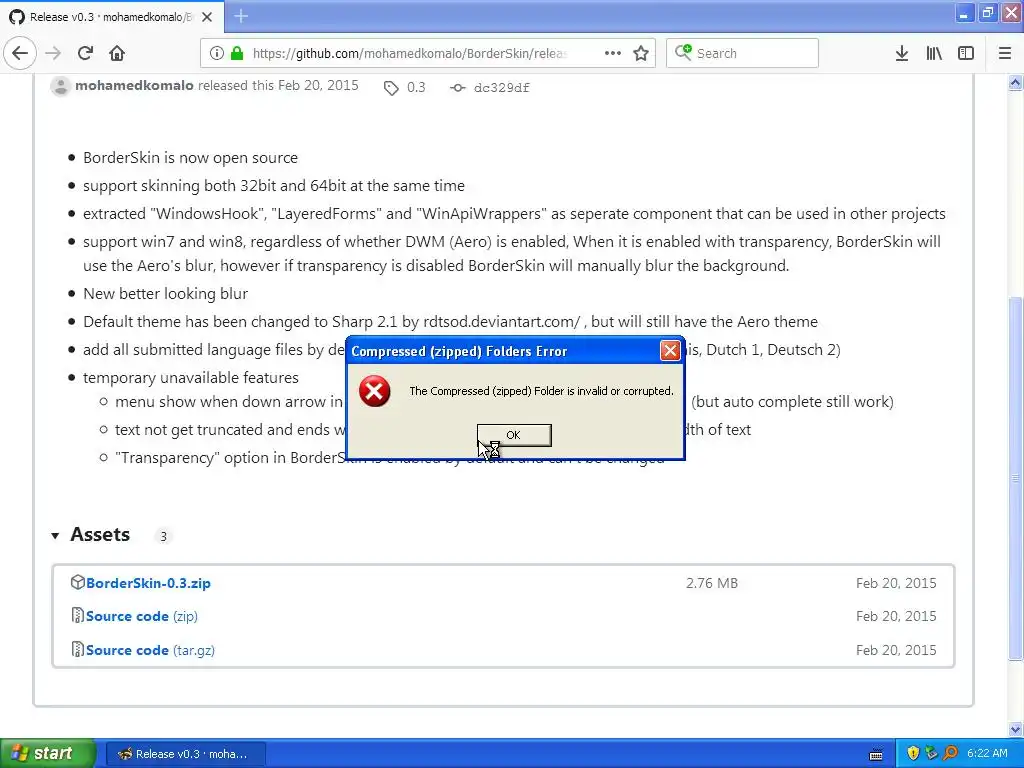Click the Assets heading
Screen dimensions: 1024x768
click(100, 535)
